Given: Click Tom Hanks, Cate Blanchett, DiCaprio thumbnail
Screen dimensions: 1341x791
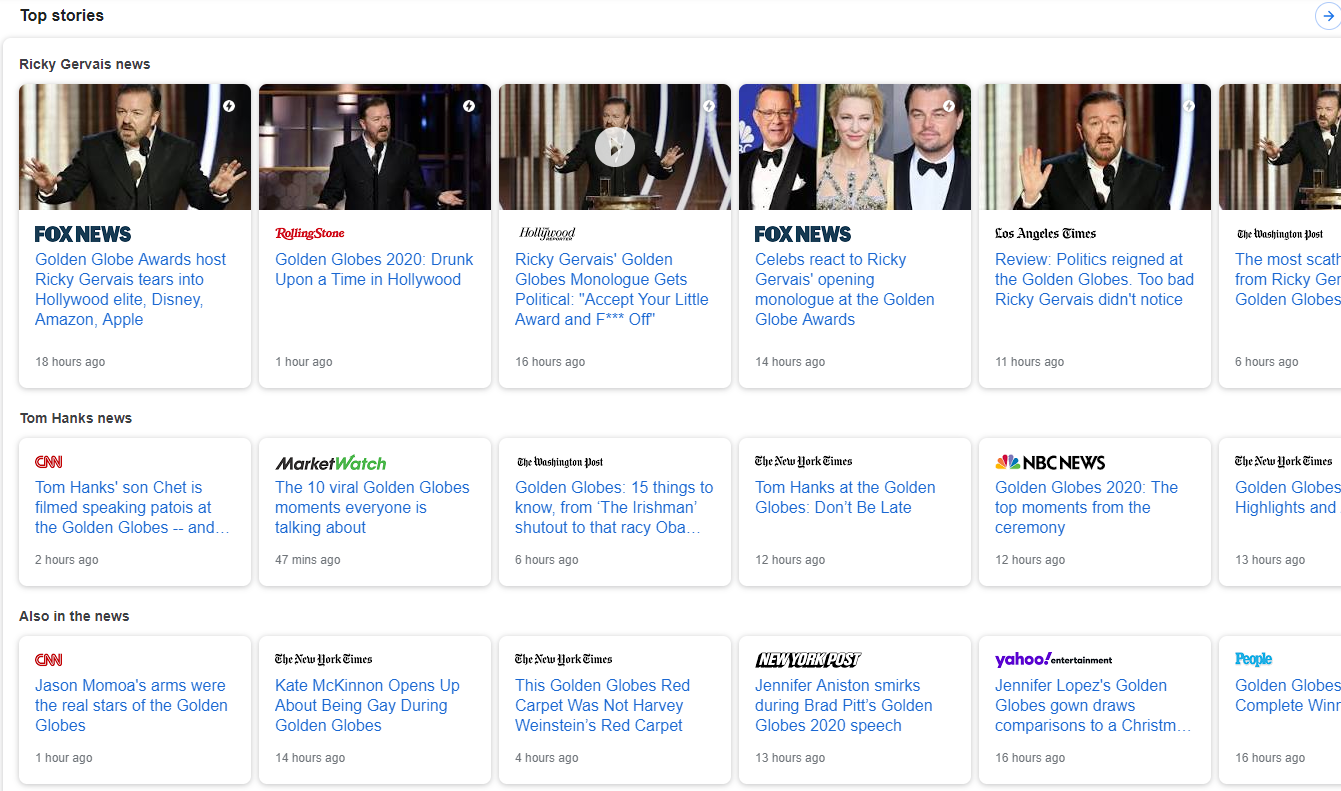Looking at the screenshot, I should click(x=855, y=147).
